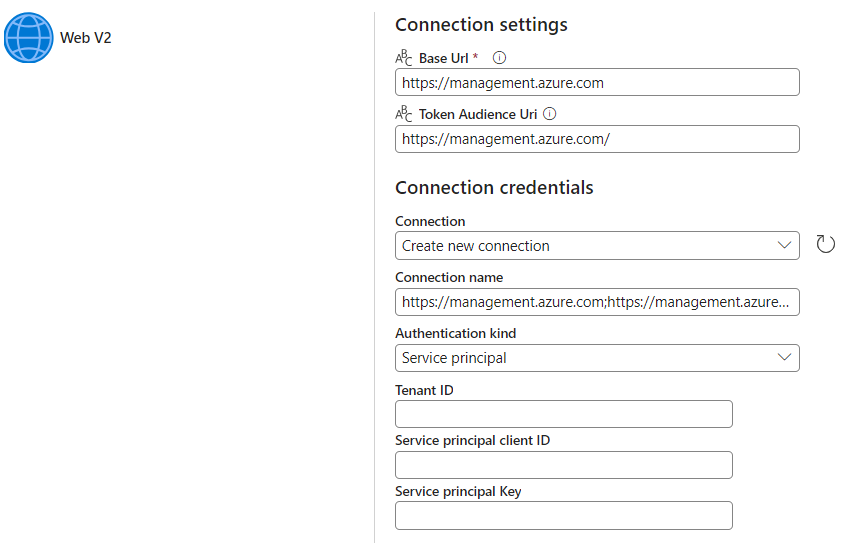
Task: Click the Connection credentials heading
Action: (494, 188)
